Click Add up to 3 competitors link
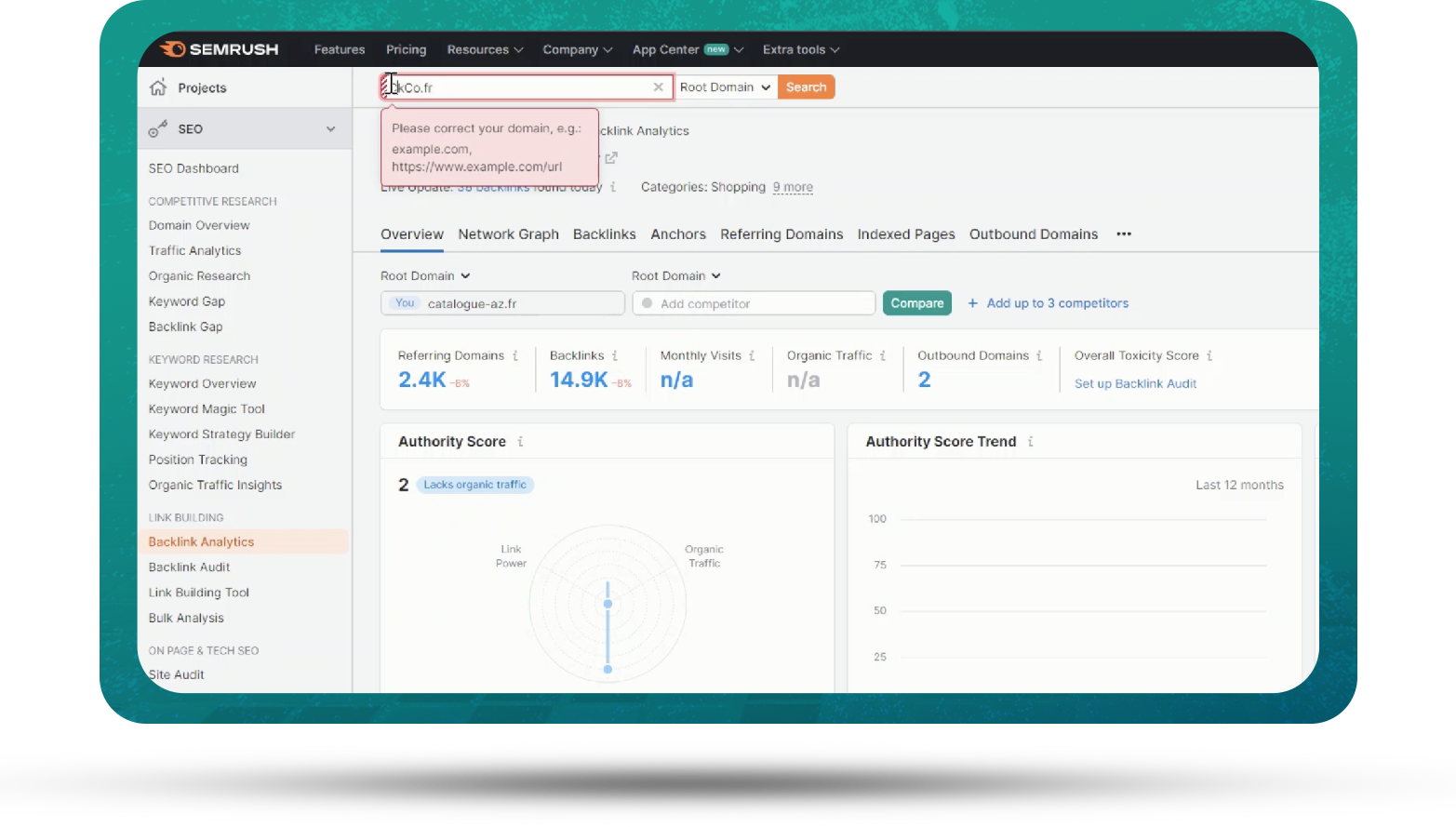 [x=1058, y=303]
